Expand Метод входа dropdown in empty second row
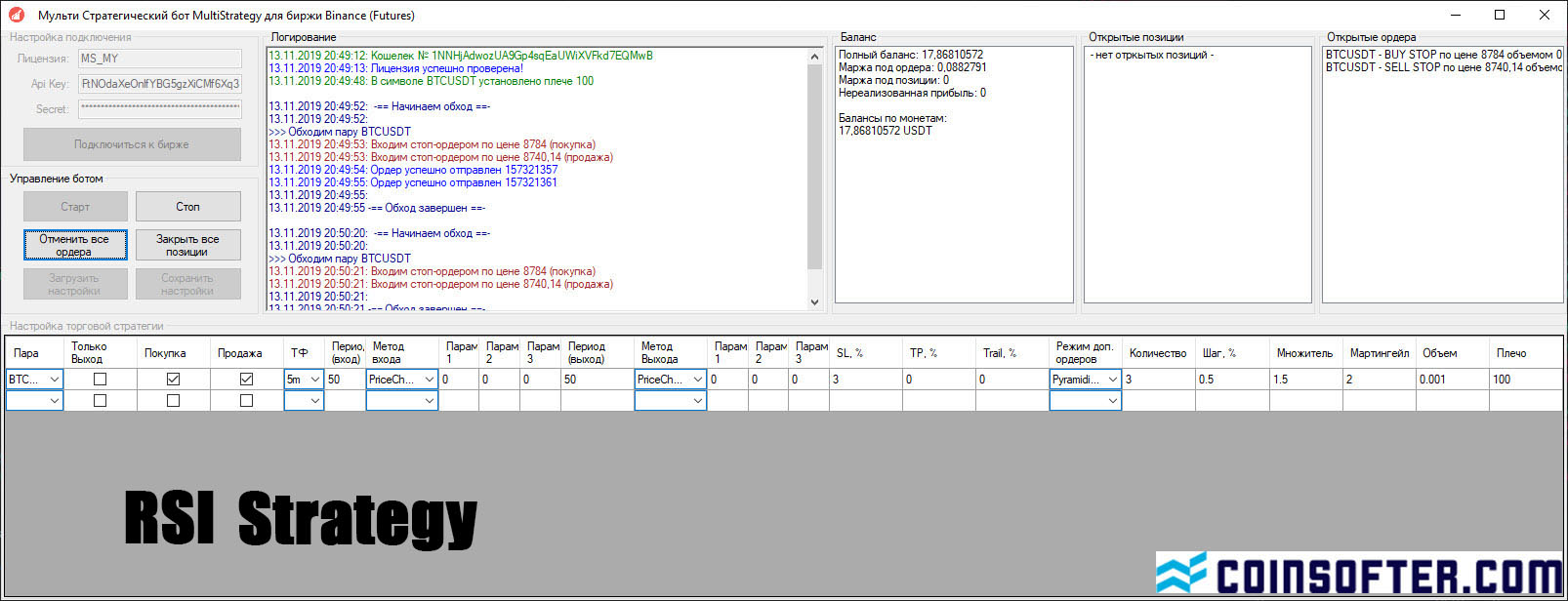Image resolution: width=1568 pixels, height=601 pixels. point(402,400)
